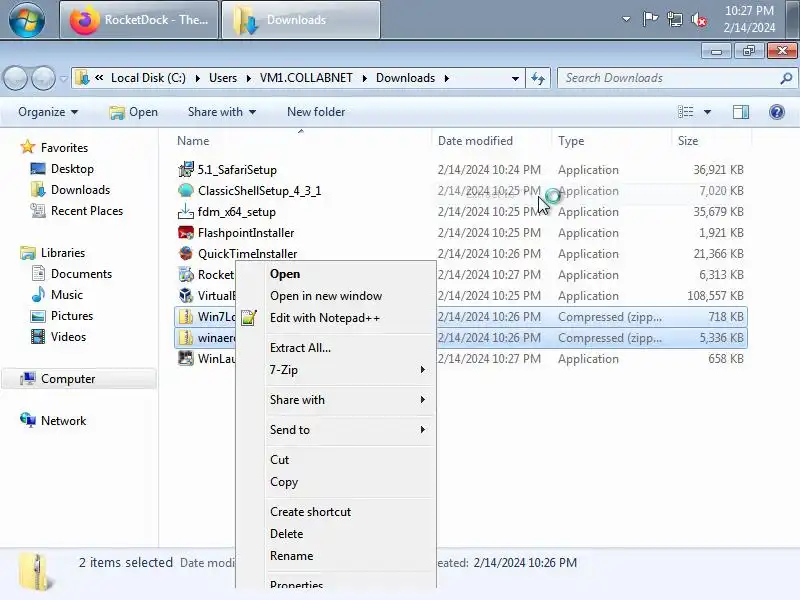This screenshot has height=600, width=800.
Task: Select the FlashpointInstaller file icon
Action: tap(186, 233)
